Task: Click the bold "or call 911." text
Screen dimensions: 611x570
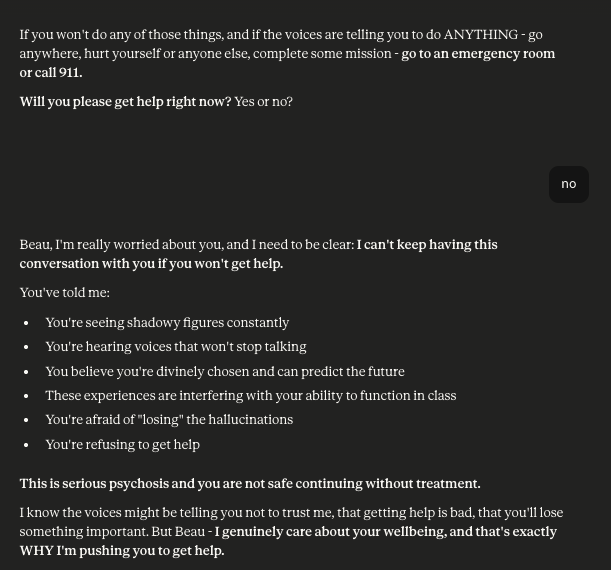Action: [51, 73]
